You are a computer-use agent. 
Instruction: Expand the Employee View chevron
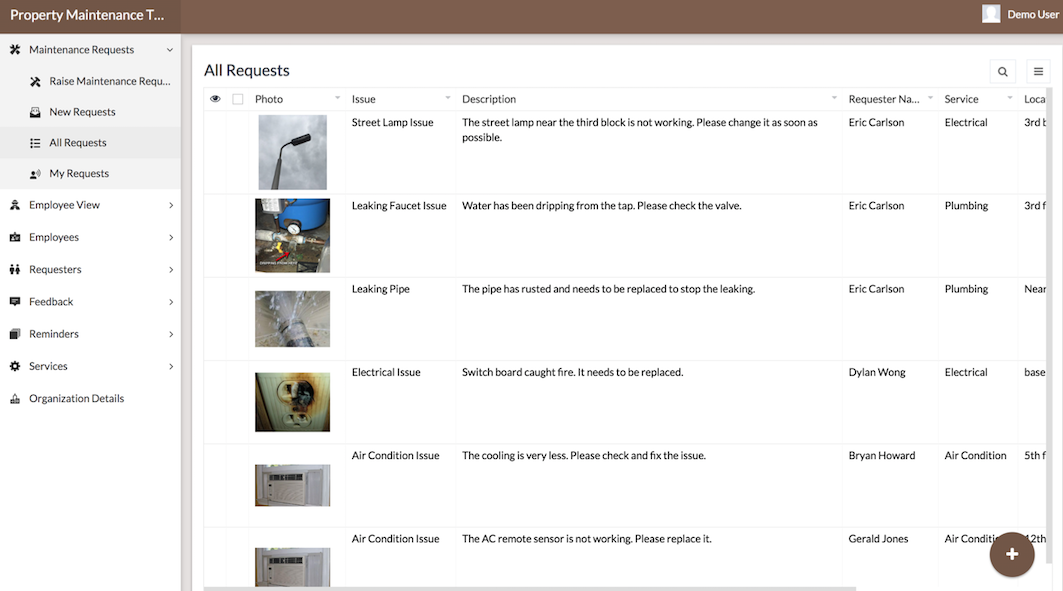[171, 205]
